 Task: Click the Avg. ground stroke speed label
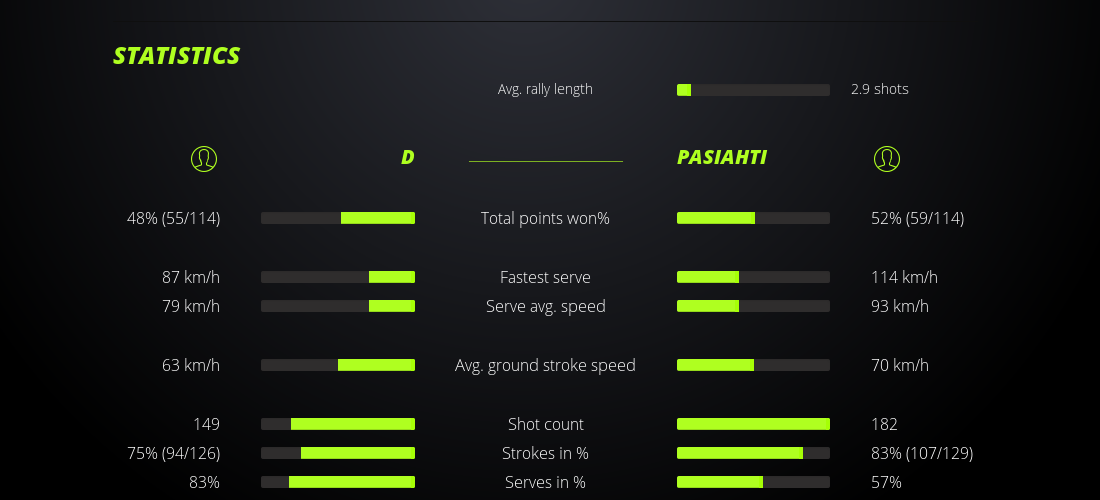545,365
